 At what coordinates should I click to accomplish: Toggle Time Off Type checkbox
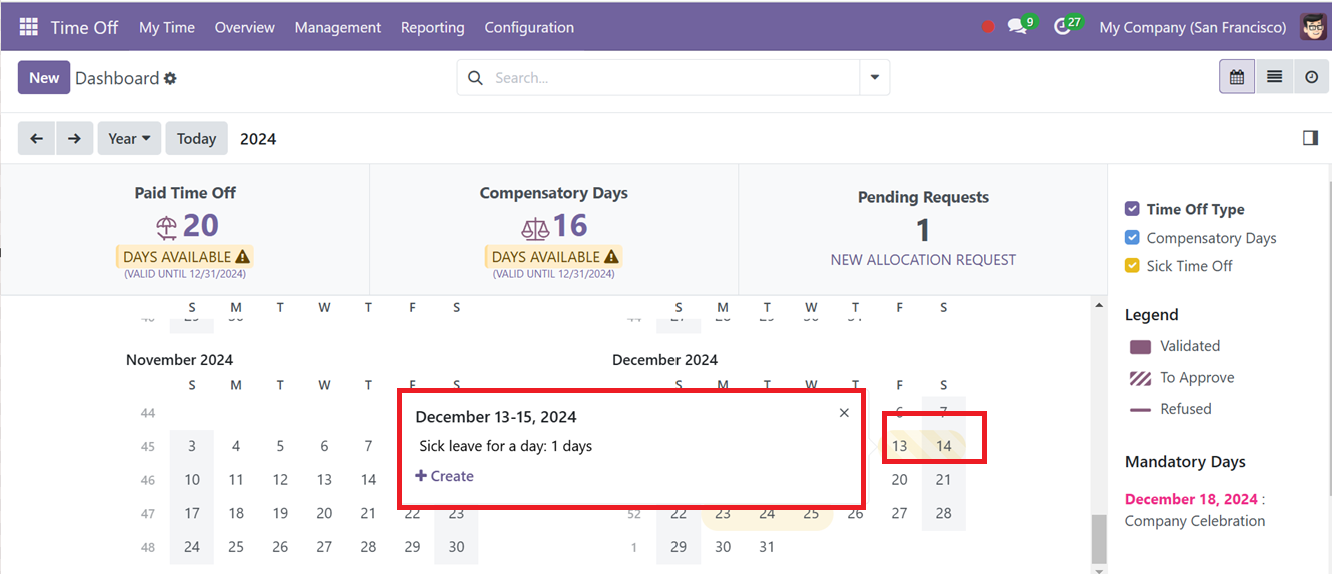pos(1132,209)
